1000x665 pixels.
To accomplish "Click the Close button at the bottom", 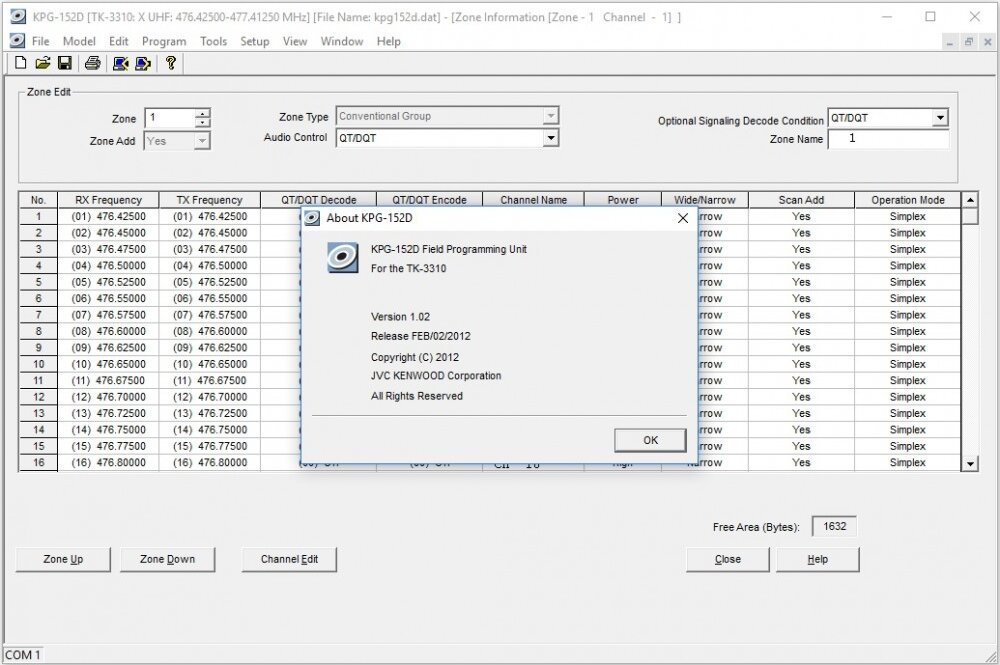I will pos(728,559).
